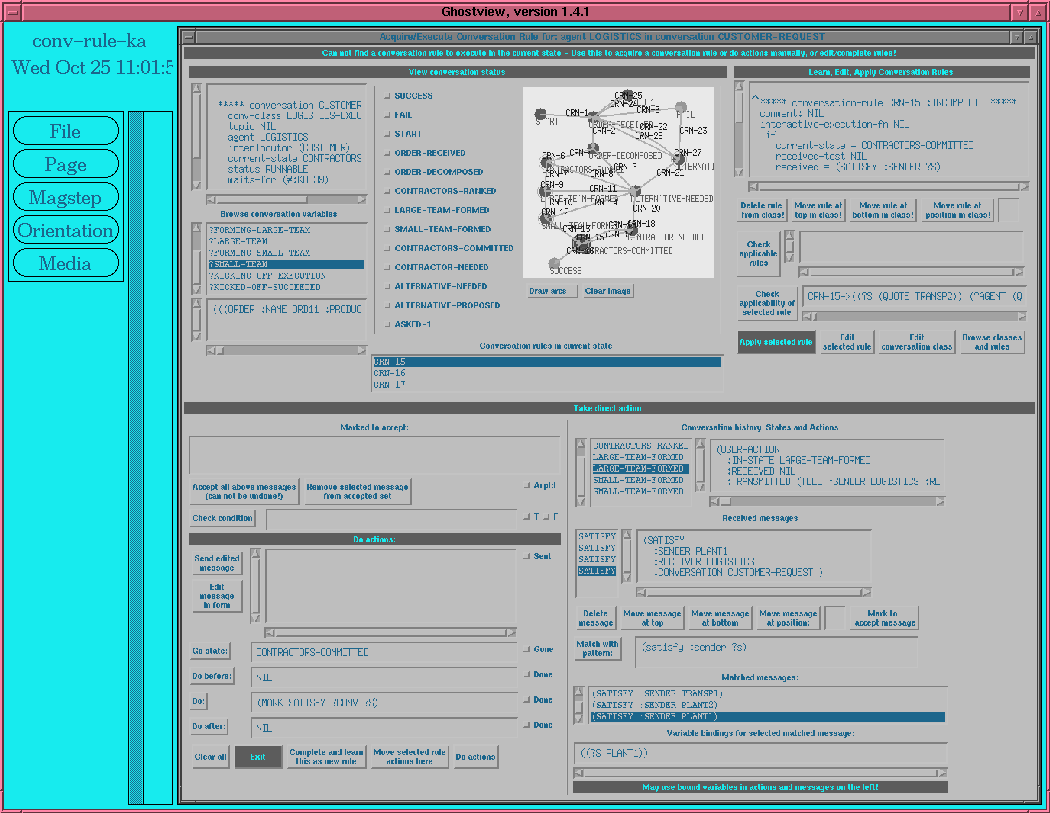Select CRN-17 in the conversation rules list
The height and width of the screenshot is (813, 1050).
[x=546, y=384]
